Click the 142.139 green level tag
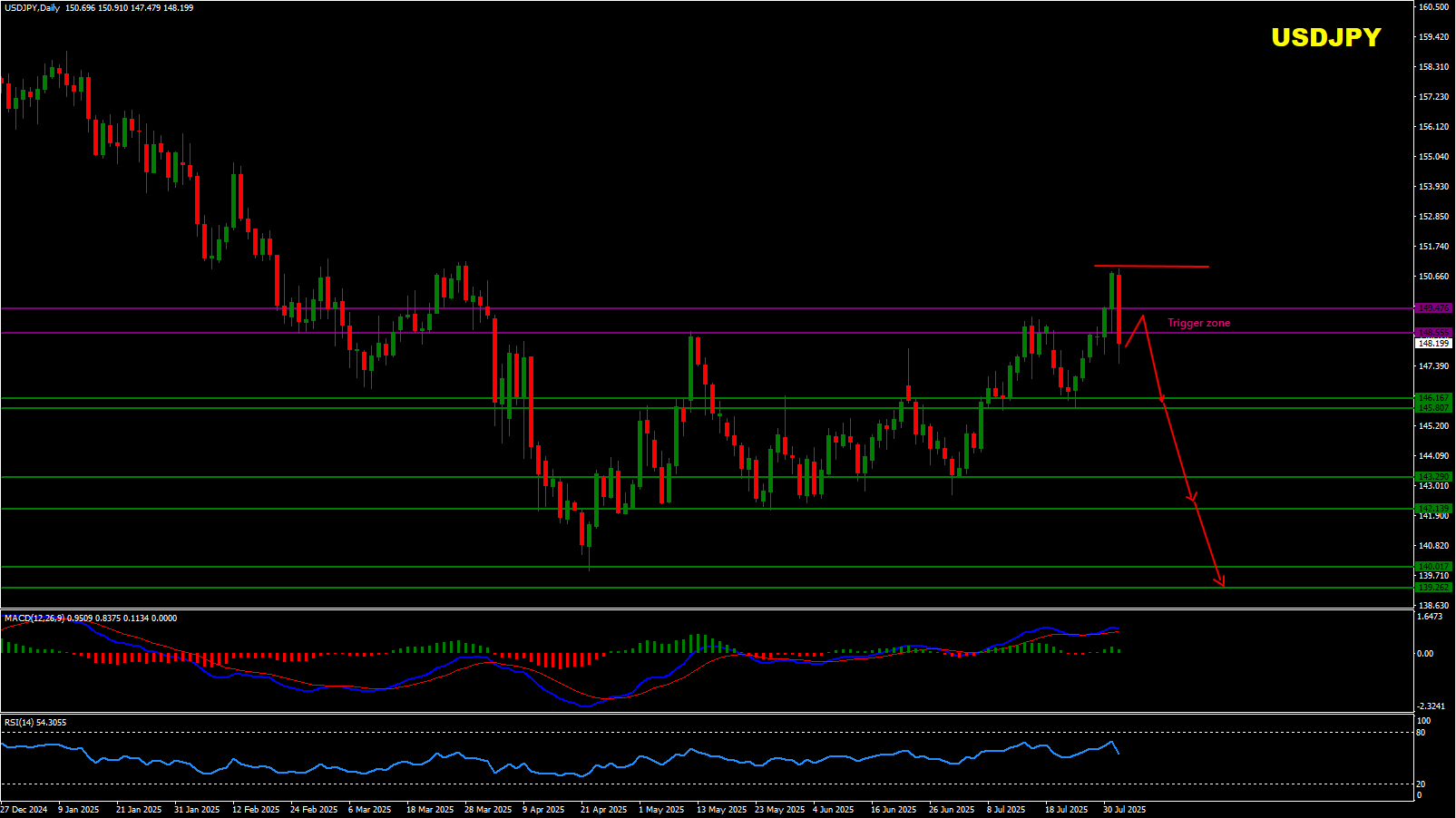This screenshot has width=1456, height=818. pyautogui.click(x=1433, y=509)
